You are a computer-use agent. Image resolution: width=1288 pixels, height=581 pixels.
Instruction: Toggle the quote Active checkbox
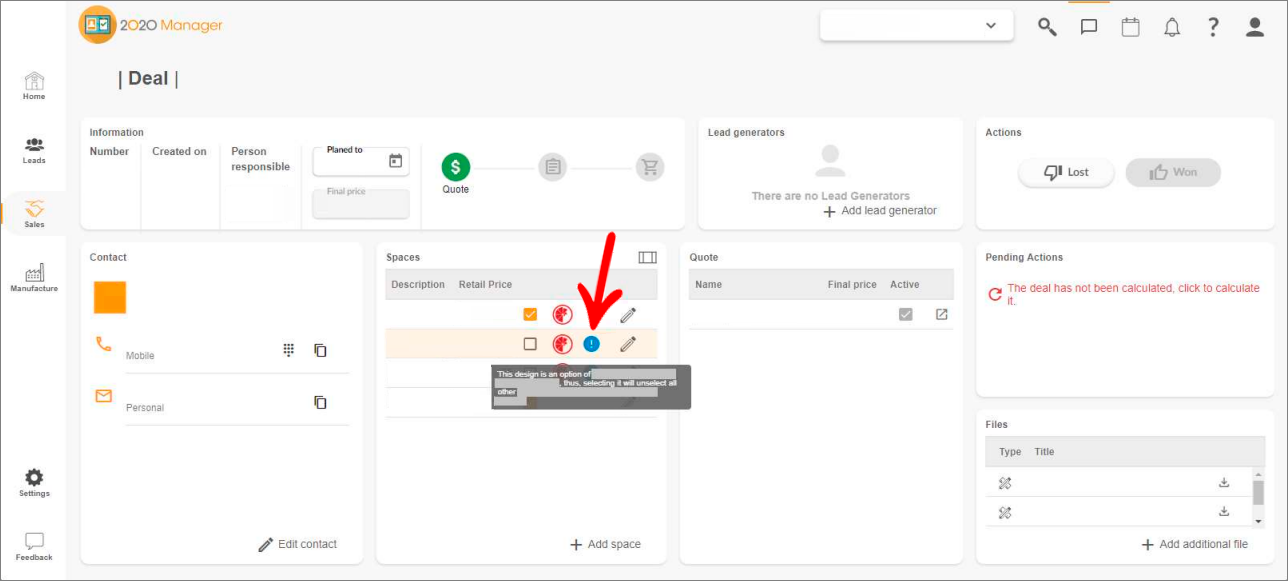point(905,314)
